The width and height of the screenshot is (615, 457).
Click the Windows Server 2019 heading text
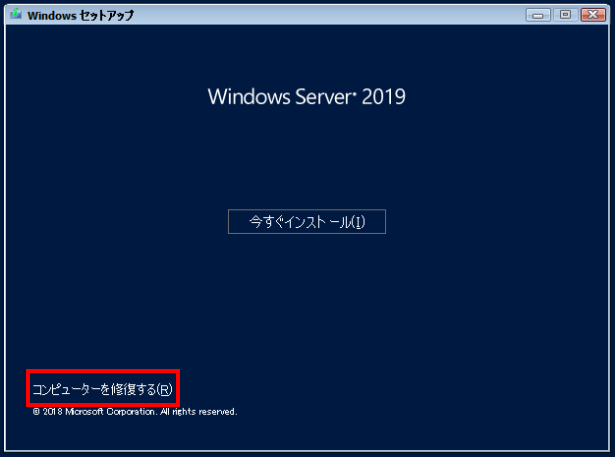click(x=307, y=96)
